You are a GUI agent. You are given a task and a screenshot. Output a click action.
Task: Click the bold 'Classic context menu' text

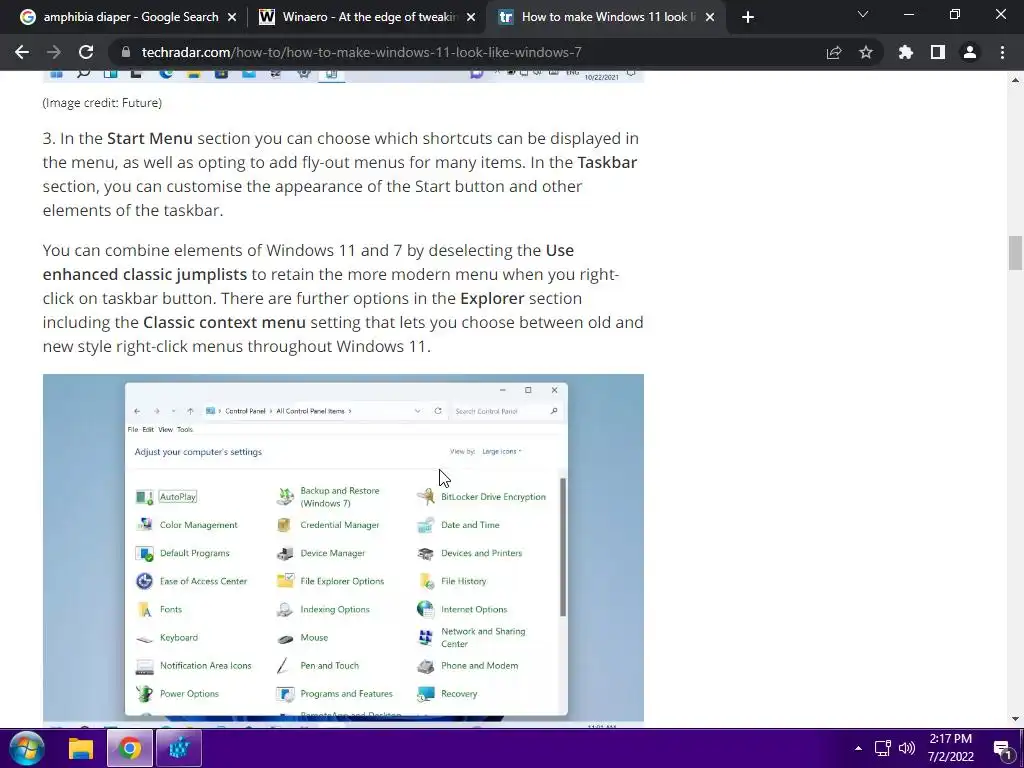(224, 323)
